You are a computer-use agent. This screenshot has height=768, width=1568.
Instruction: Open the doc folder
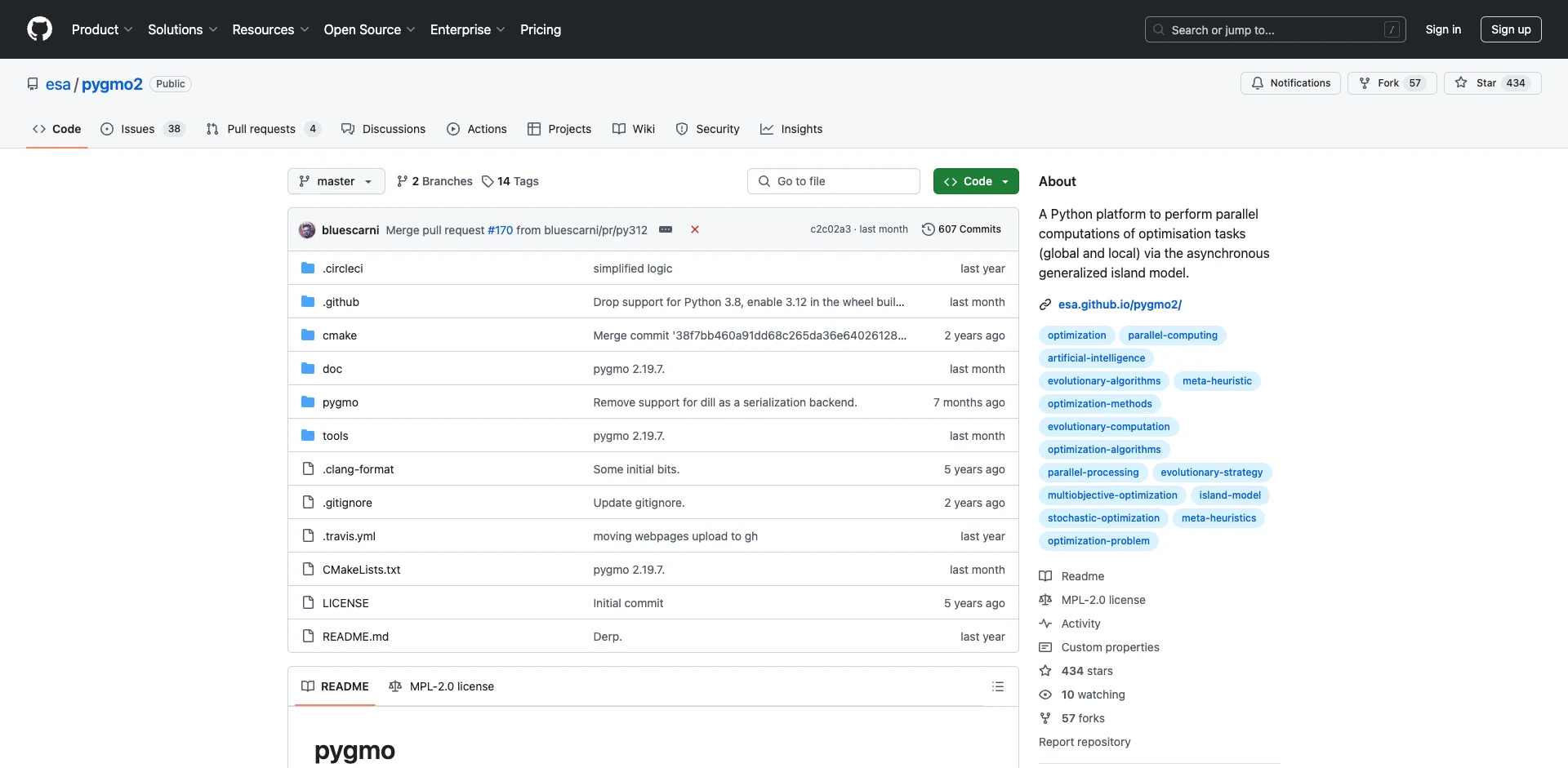[332, 369]
